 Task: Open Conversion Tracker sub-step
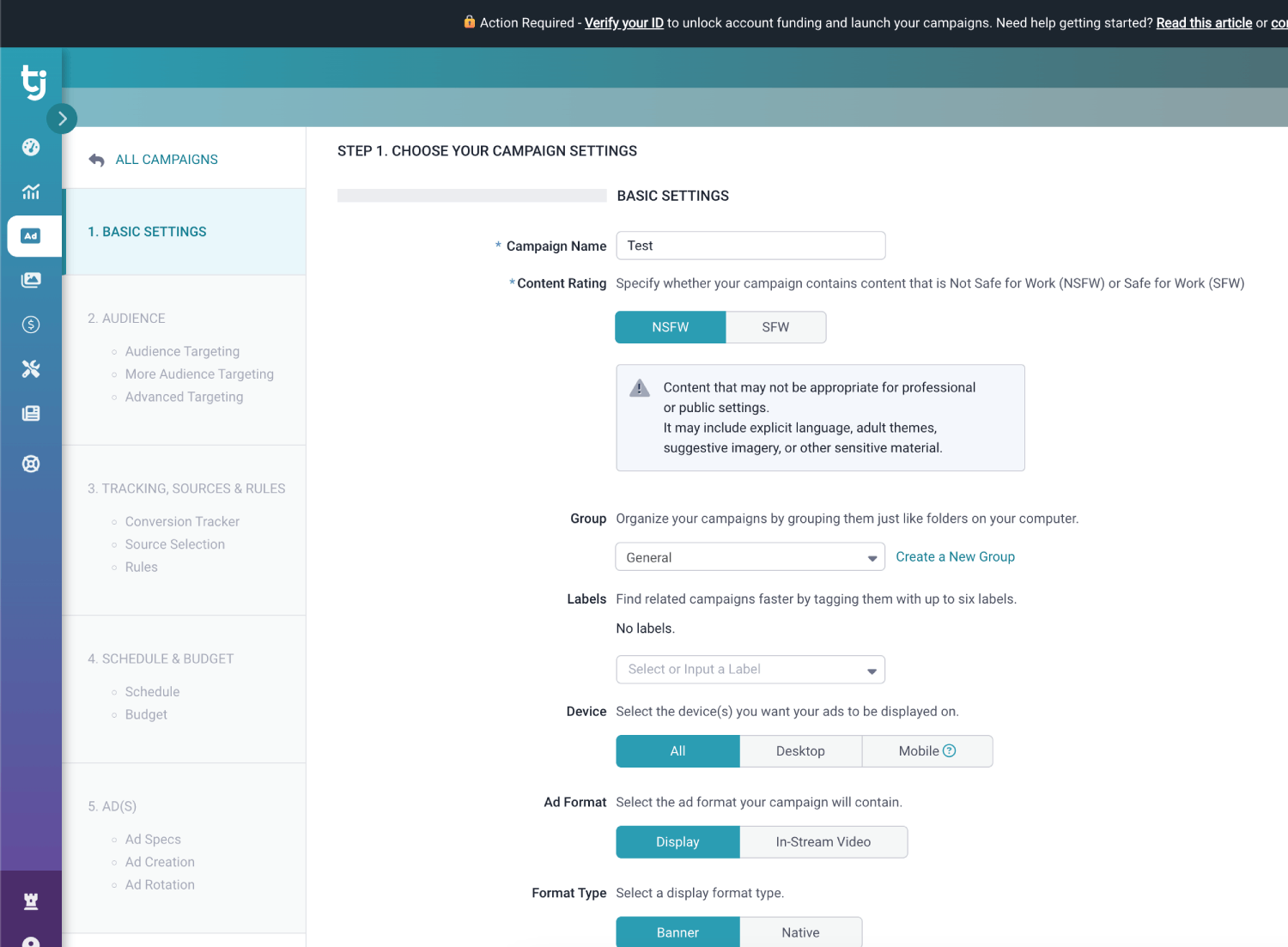[x=182, y=522]
